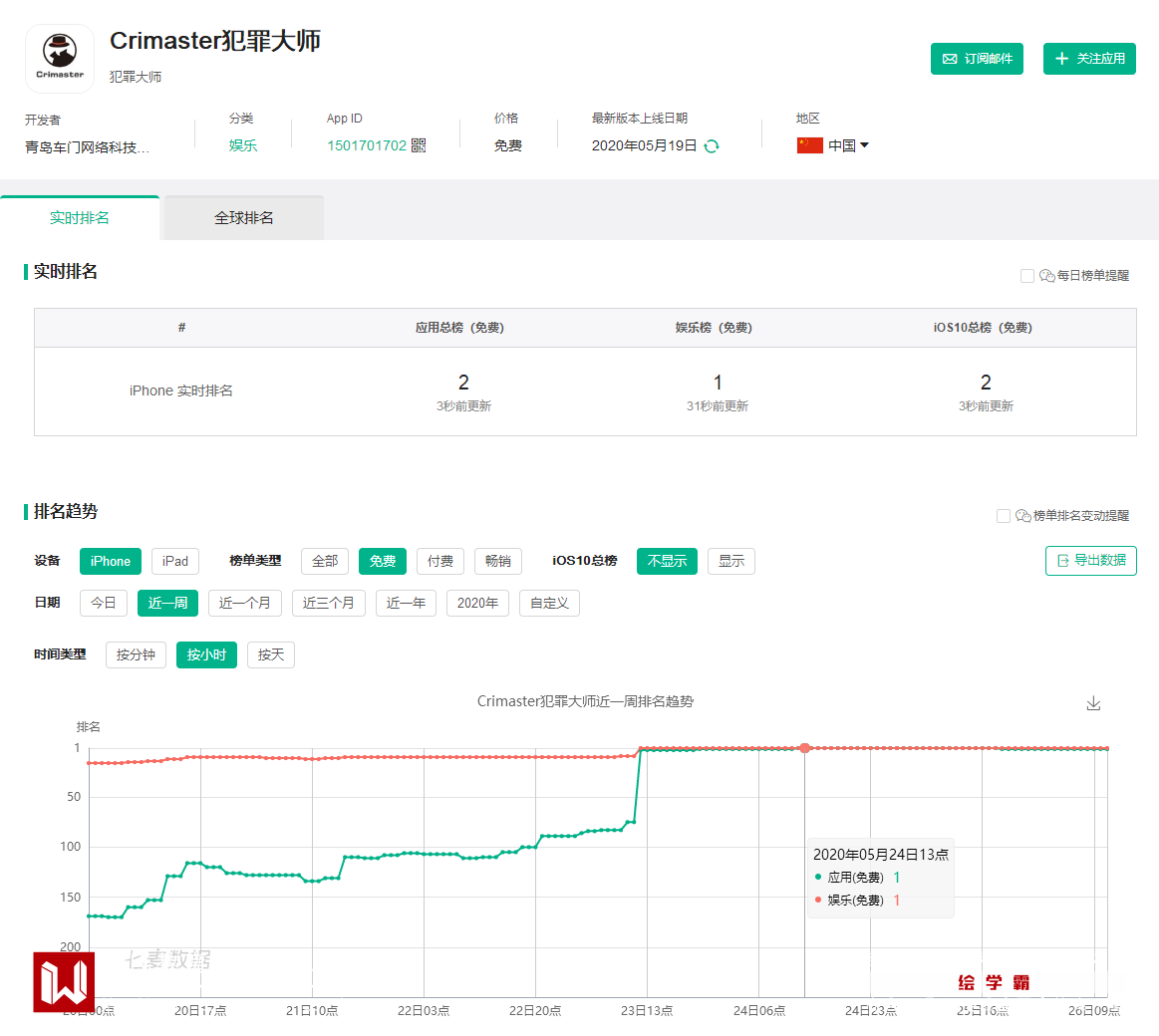
Task: Click the WeChat icon for 榜单排名变动提醒
Action: tap(1023, 516)
